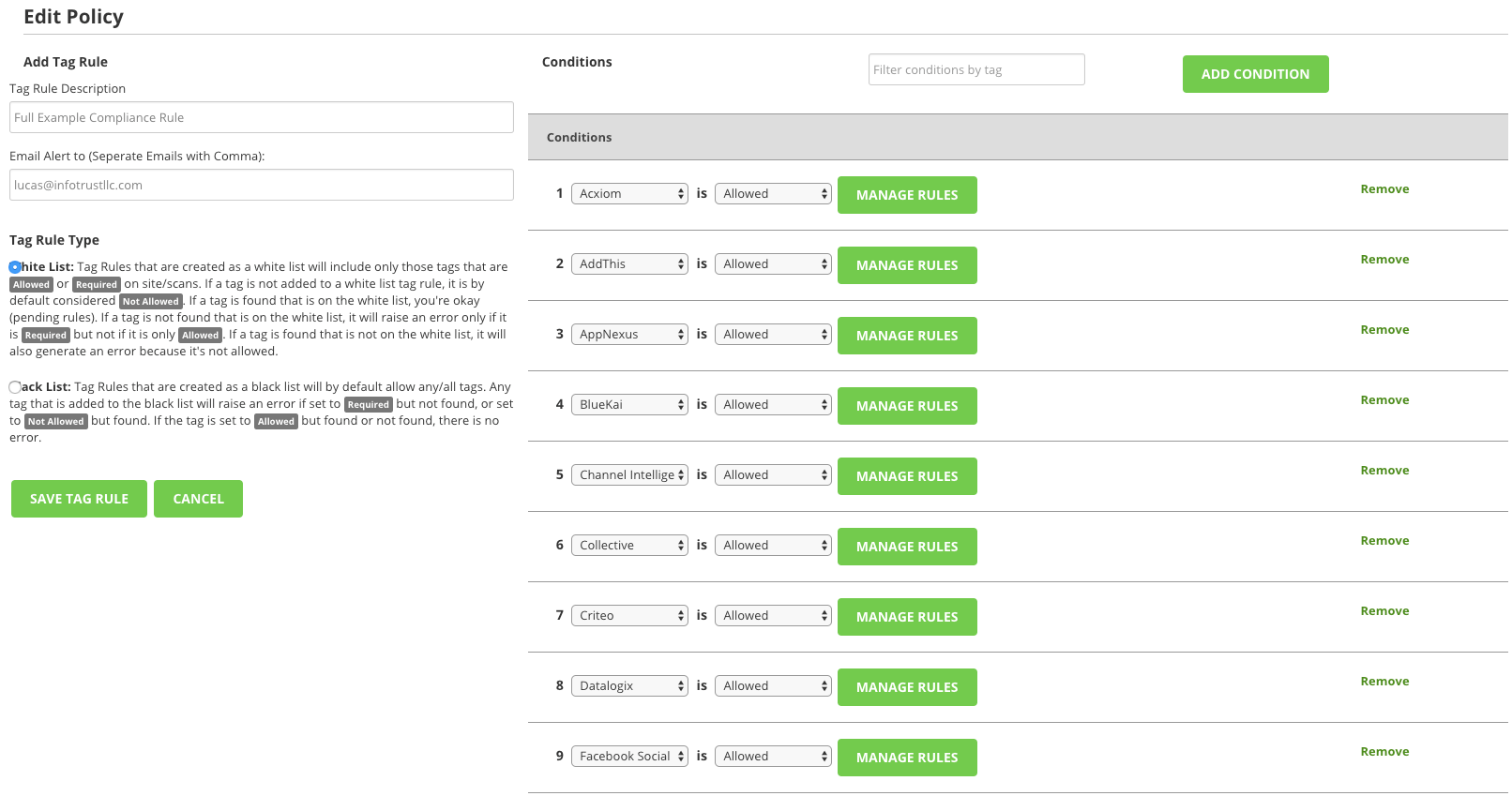Change Allowed status for Facebook Social row
The width and height of the screenshot is (1512, 796).
(x=773, y=757)
